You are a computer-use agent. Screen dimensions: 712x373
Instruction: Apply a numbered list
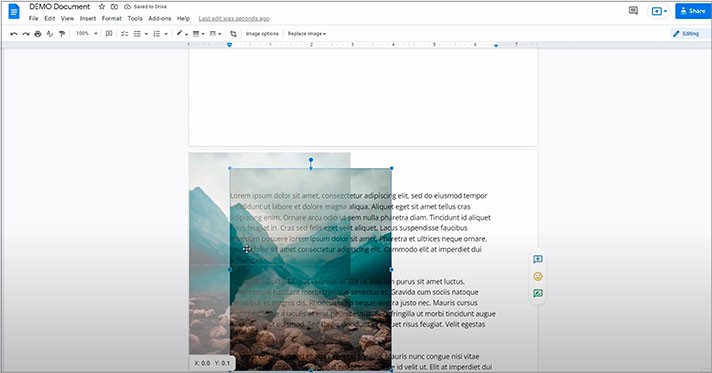[x=157, y=34]
